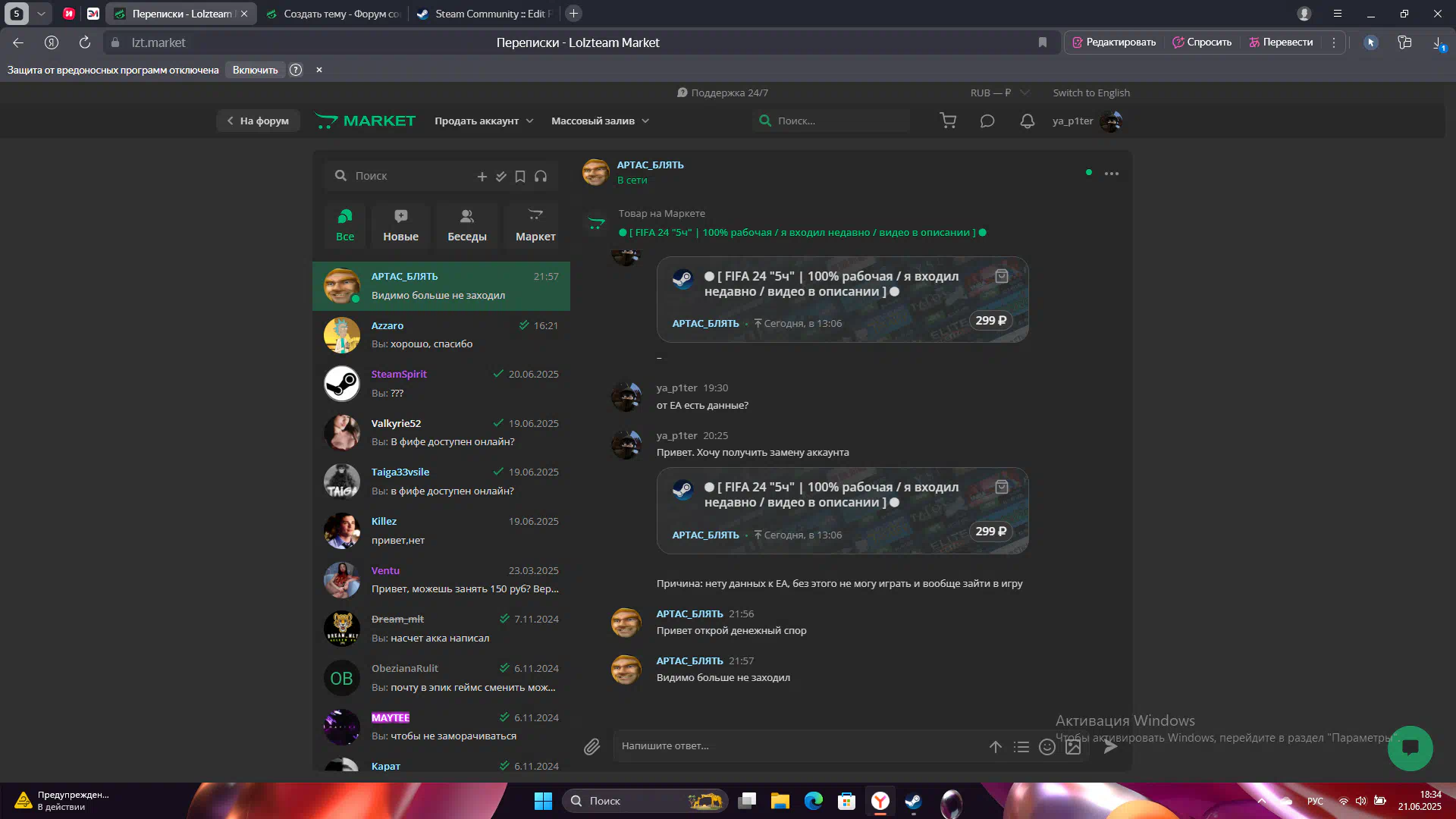Open the browser downloads icon
Viewport: 1456px width, 819px height.
[x=1438, y=42]
